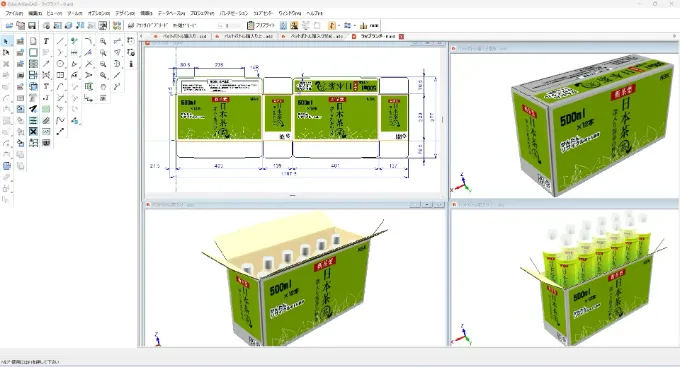Switch to the first document tab
This screenshot has height=367, width=680.
(181, 36)
